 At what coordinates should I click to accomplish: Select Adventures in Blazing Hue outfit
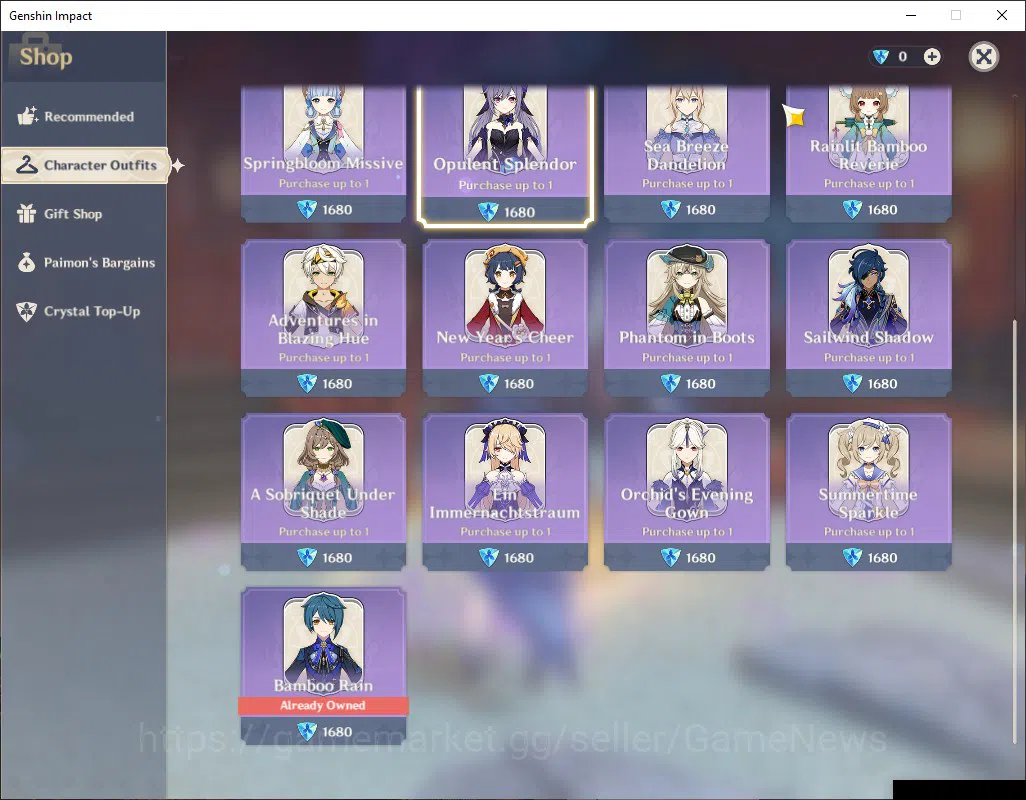pos(323,318)
